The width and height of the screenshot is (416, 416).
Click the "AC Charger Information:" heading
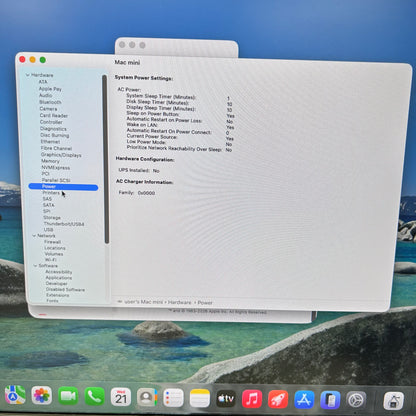[x=144, y=182]
